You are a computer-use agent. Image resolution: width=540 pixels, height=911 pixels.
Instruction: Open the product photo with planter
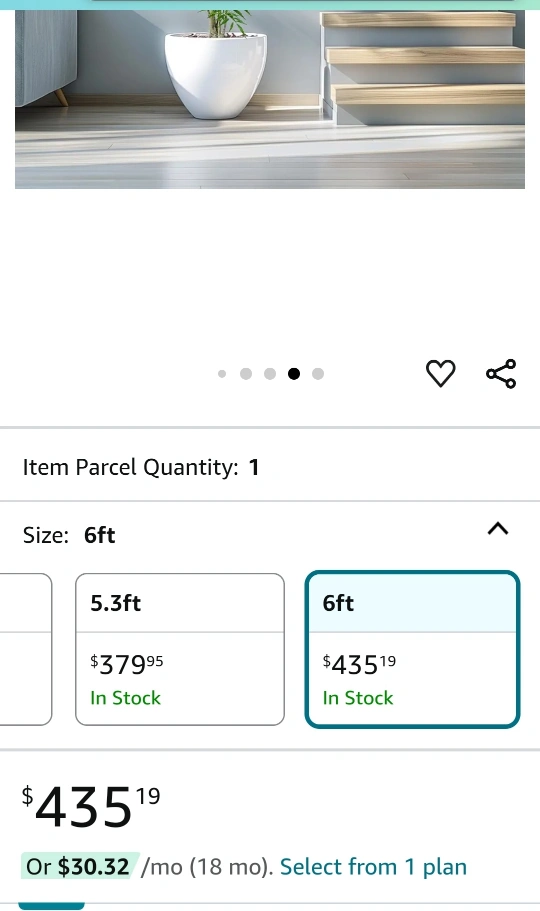[270, 99]
